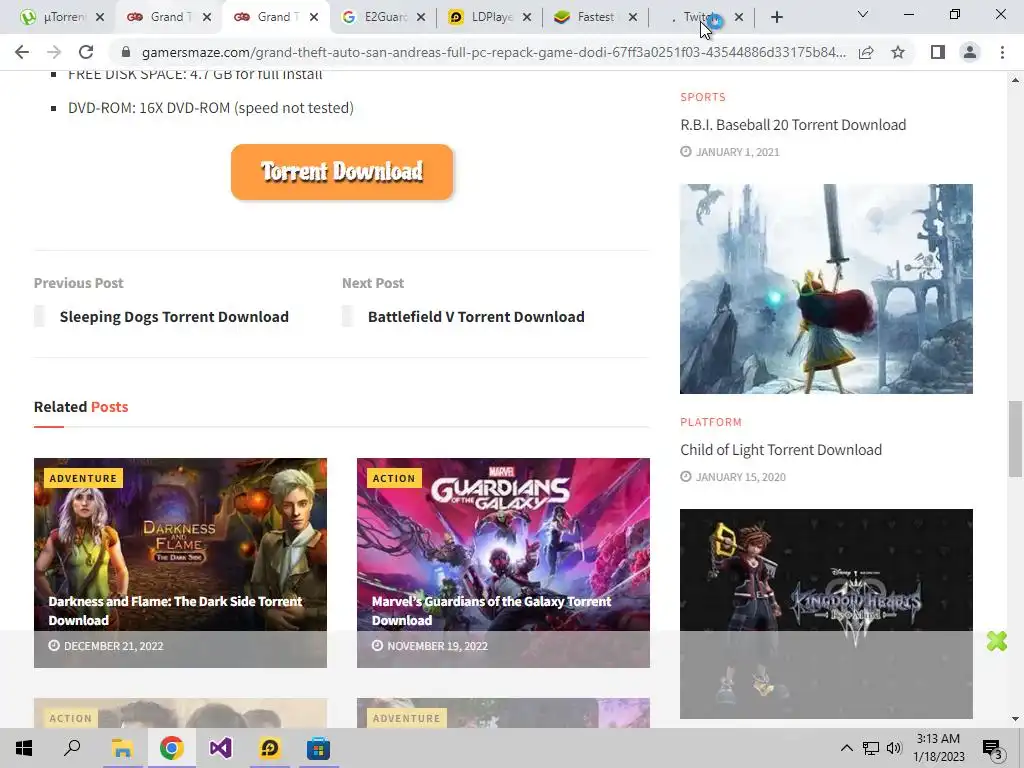Open notification center icon

coord(992,748)
